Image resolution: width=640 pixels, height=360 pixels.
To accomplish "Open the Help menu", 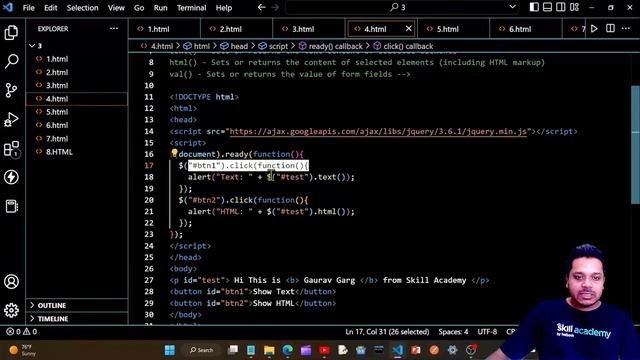I will click(224, 7).
